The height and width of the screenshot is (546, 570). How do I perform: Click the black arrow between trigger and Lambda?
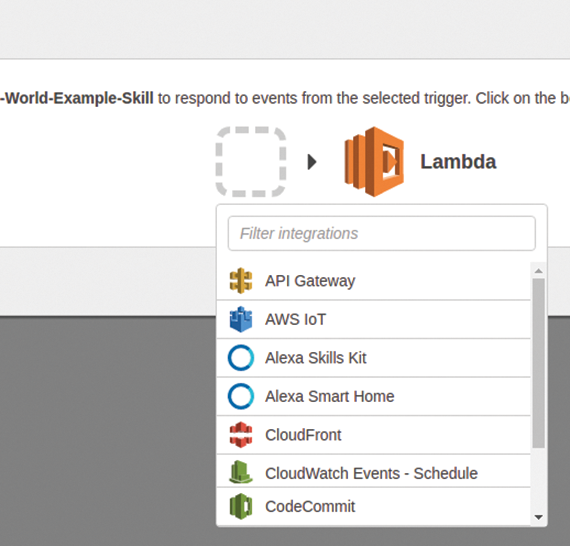[x=312, y=162]
